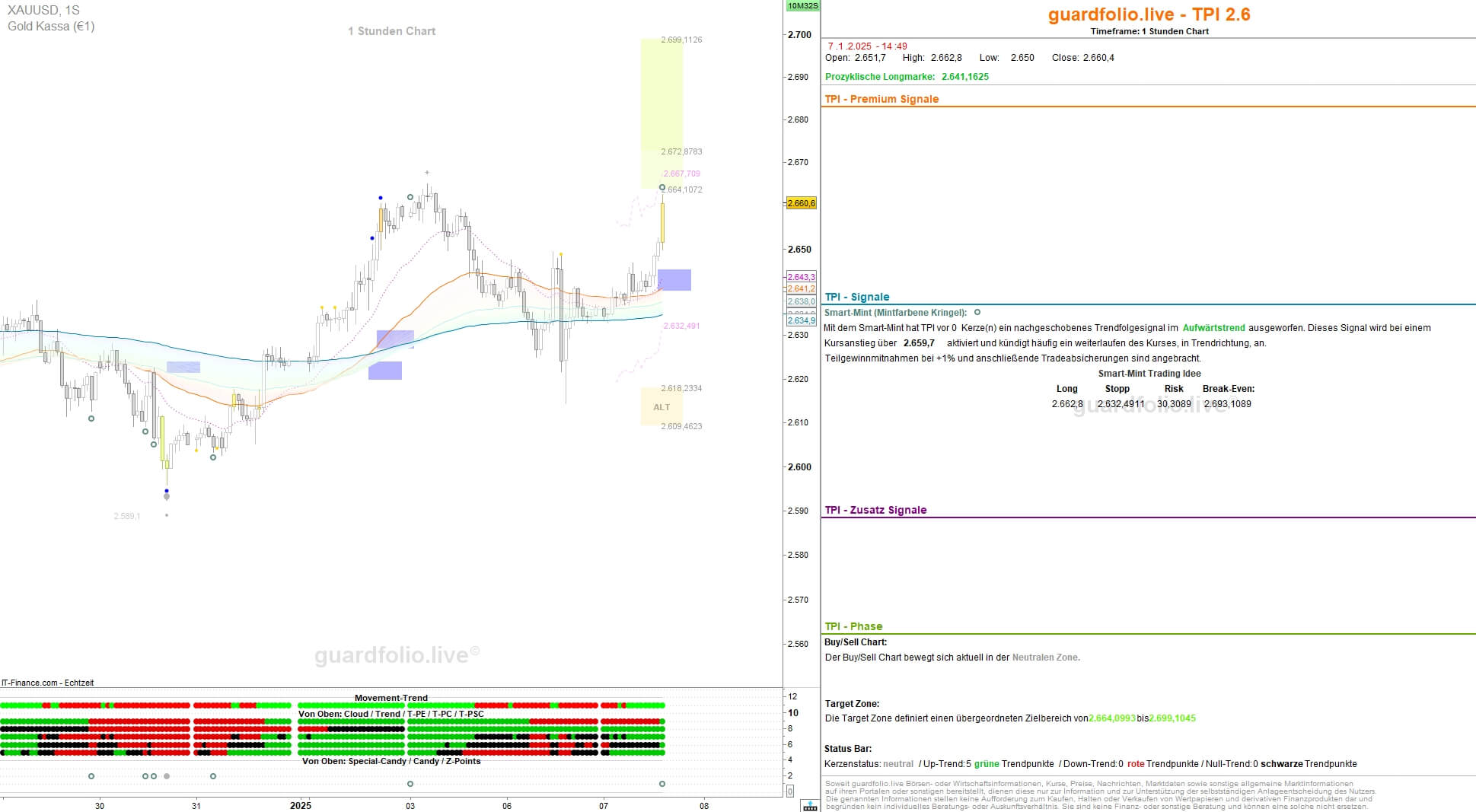Image resolution: width=1476 pixels, height=812 pixels.
Task: Click the mint circle icon beside Smart-Mint heading
Action: click(x=977, y=312)
